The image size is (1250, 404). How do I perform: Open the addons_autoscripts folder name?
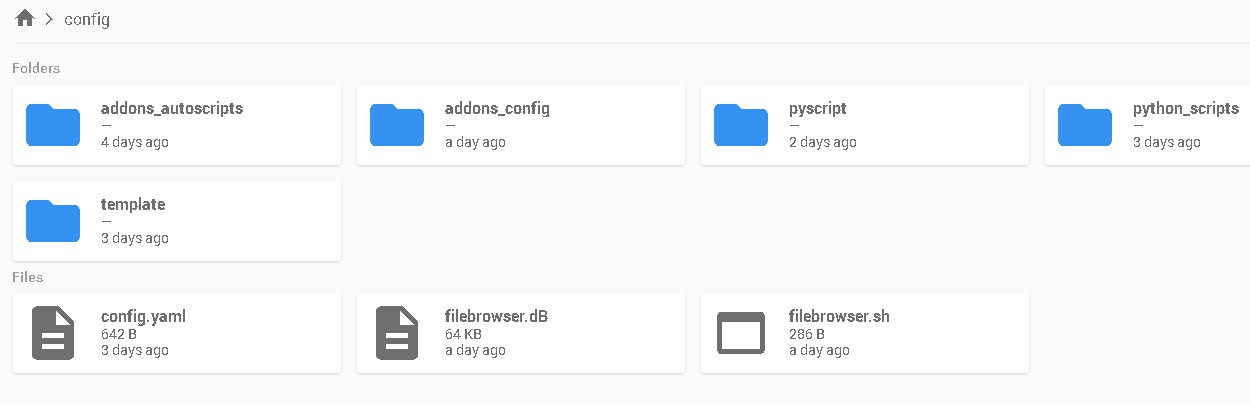point(171,108)
